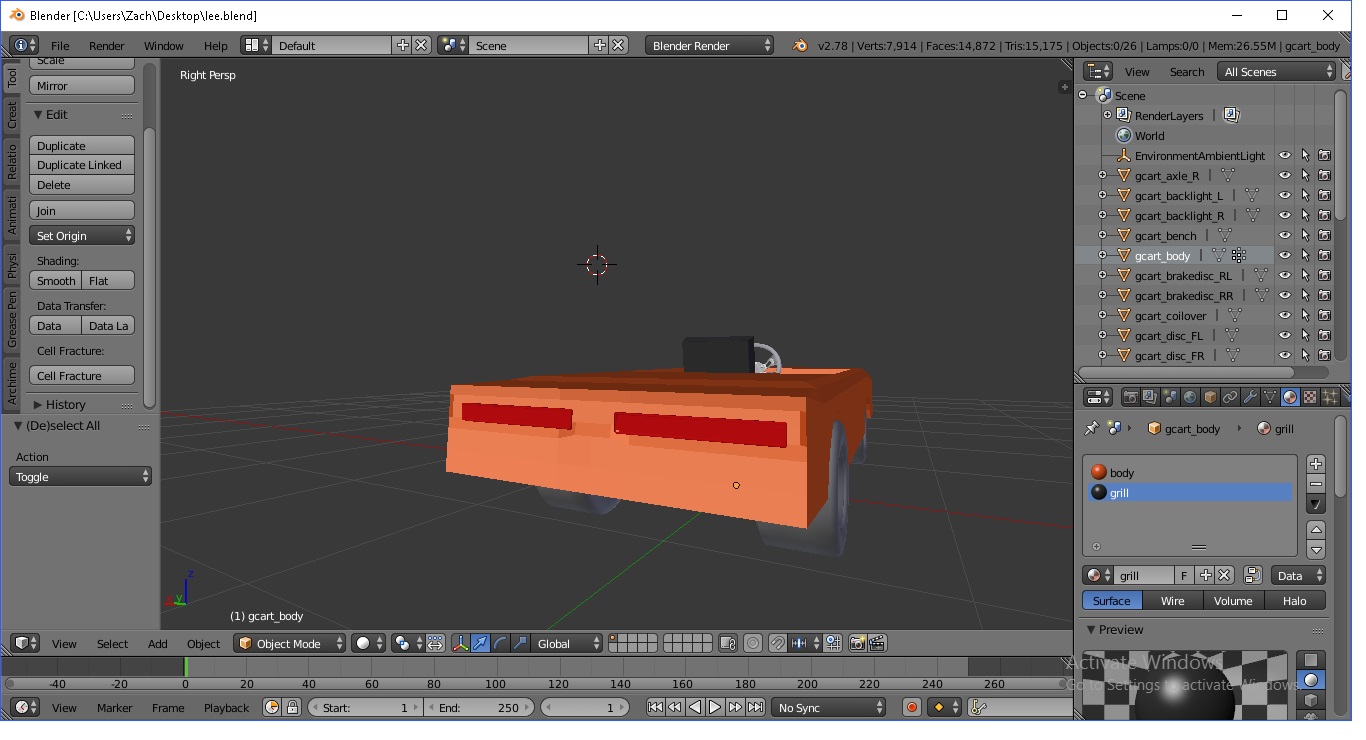Open the Object properties tab (cube icon)
The image size is (1366, 740).
1210,397
